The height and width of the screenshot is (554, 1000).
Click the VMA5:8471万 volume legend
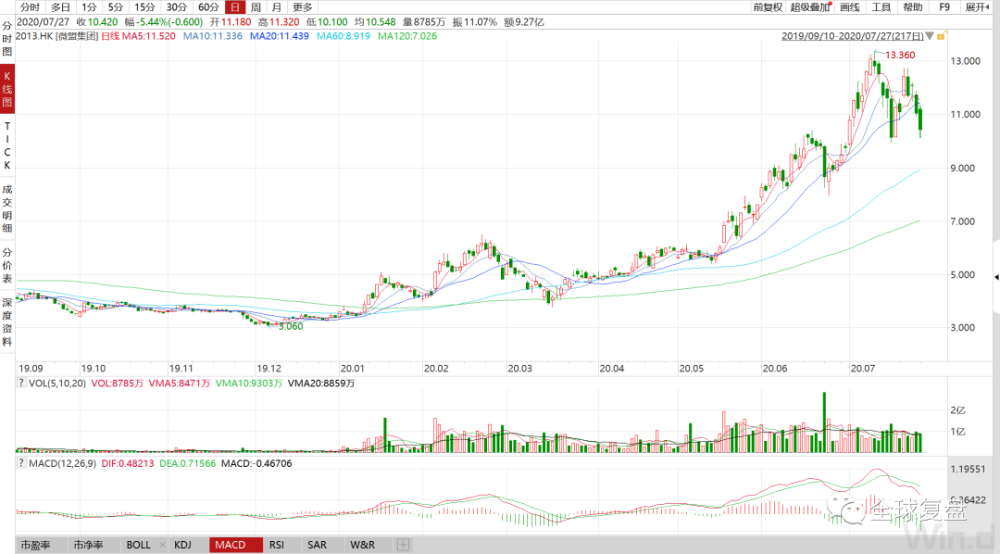pos(179,383)
